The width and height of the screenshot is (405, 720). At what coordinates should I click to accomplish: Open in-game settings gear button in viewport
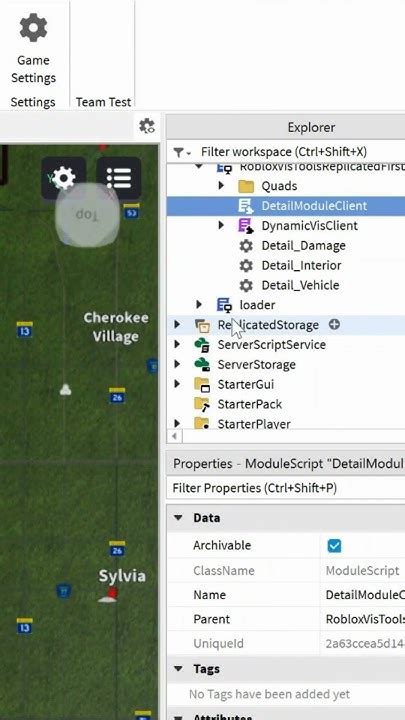[63, 178]
